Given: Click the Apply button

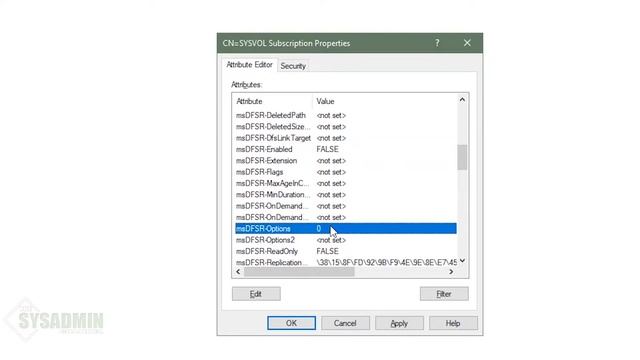Looking at the screenshot, I should pos(399,323).
